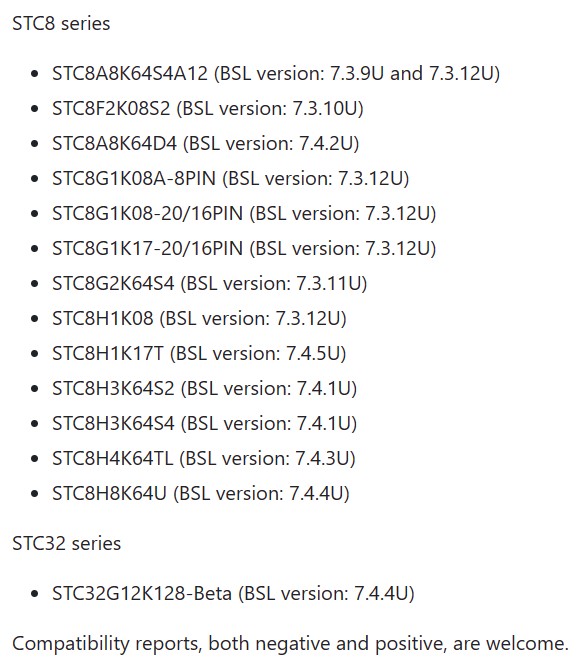Click the compatibility reports sentence

point(290,643)
